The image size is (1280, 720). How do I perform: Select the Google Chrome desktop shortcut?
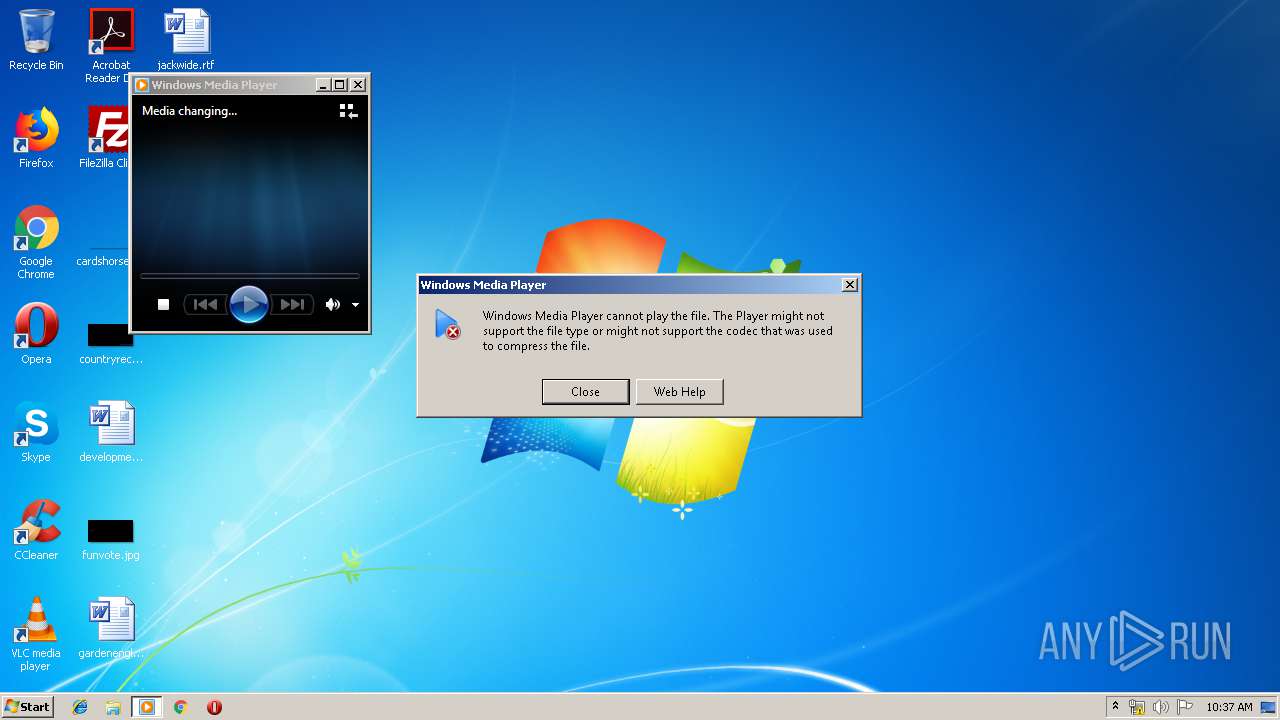36,242
